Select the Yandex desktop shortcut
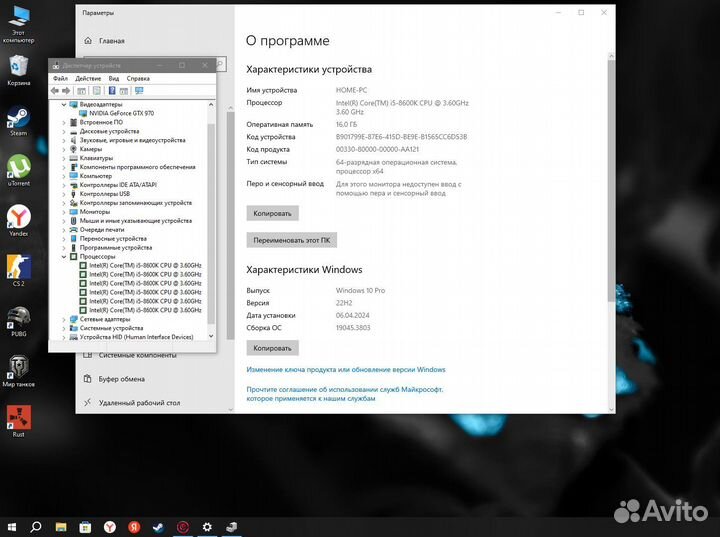 (18, 221)
